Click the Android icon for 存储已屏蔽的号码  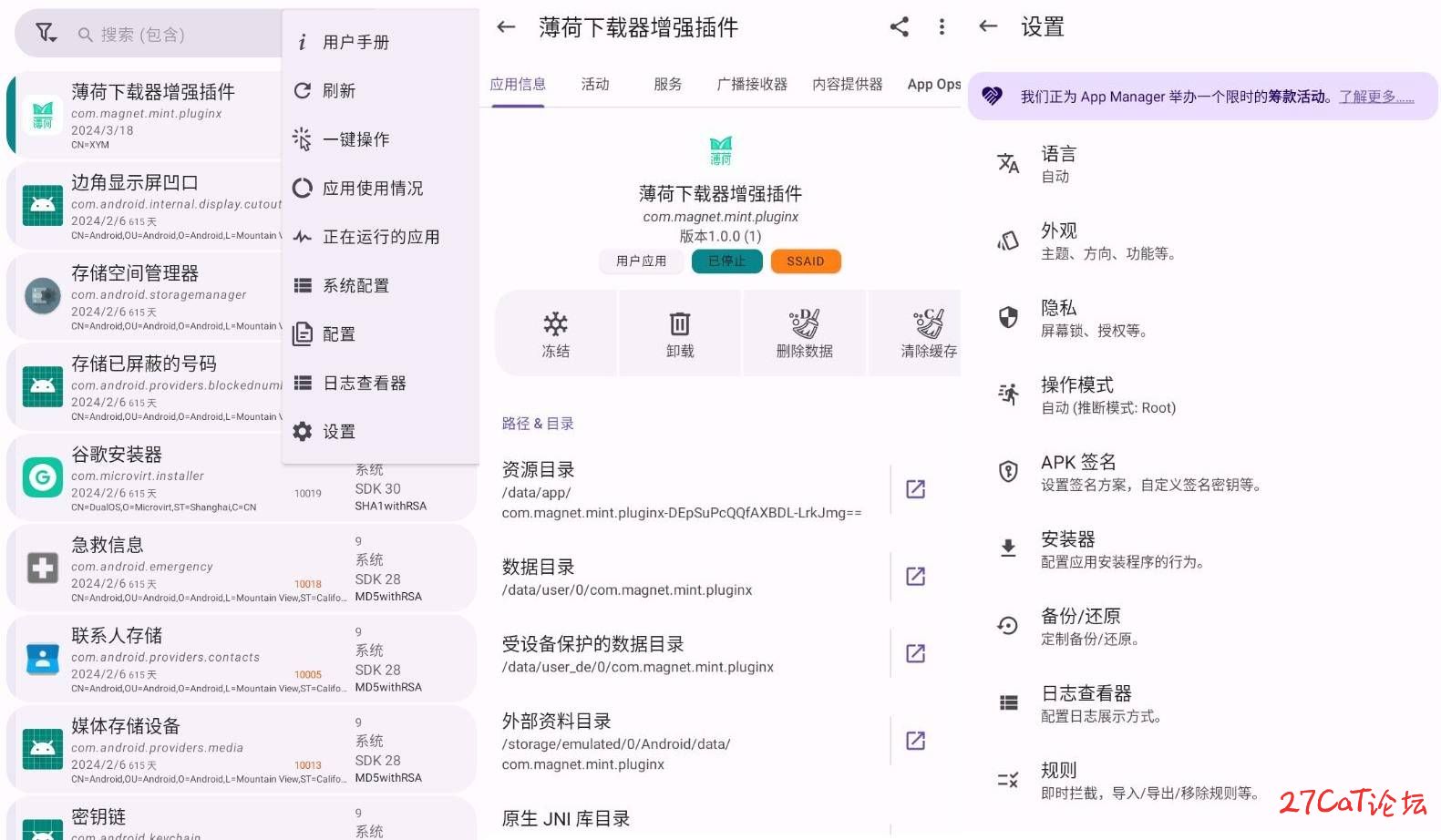(x=43, y=386)
